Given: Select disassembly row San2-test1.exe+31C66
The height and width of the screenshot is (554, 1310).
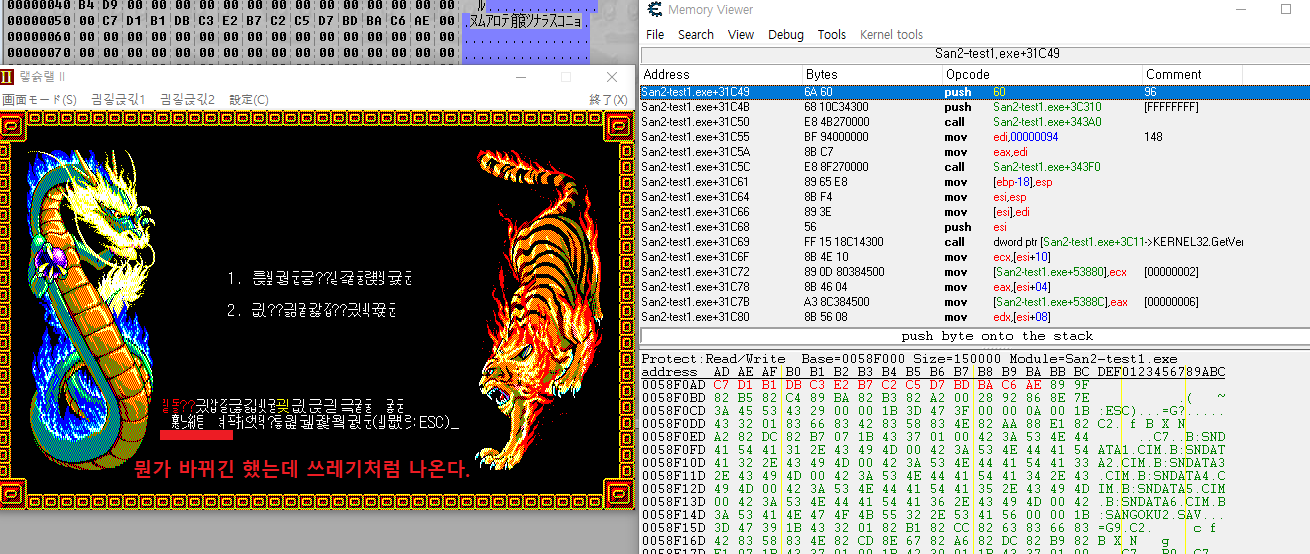Looking at the screenshot, I should click(x=975, y=211).
